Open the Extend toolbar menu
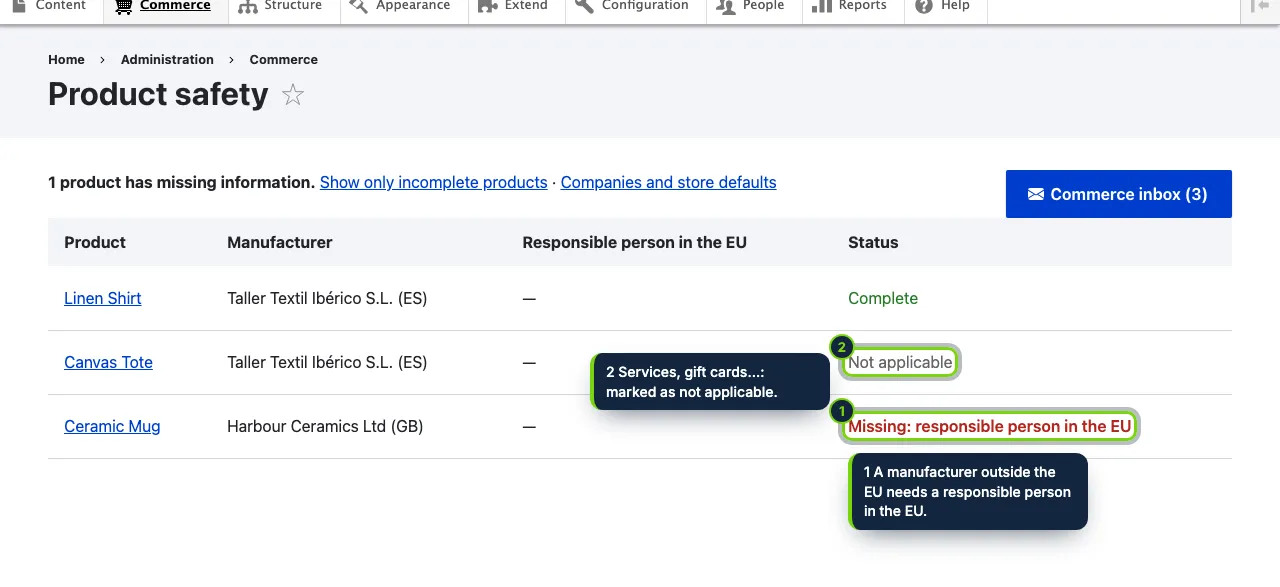Screen dimensions: 1280x587 click(514, 6)
